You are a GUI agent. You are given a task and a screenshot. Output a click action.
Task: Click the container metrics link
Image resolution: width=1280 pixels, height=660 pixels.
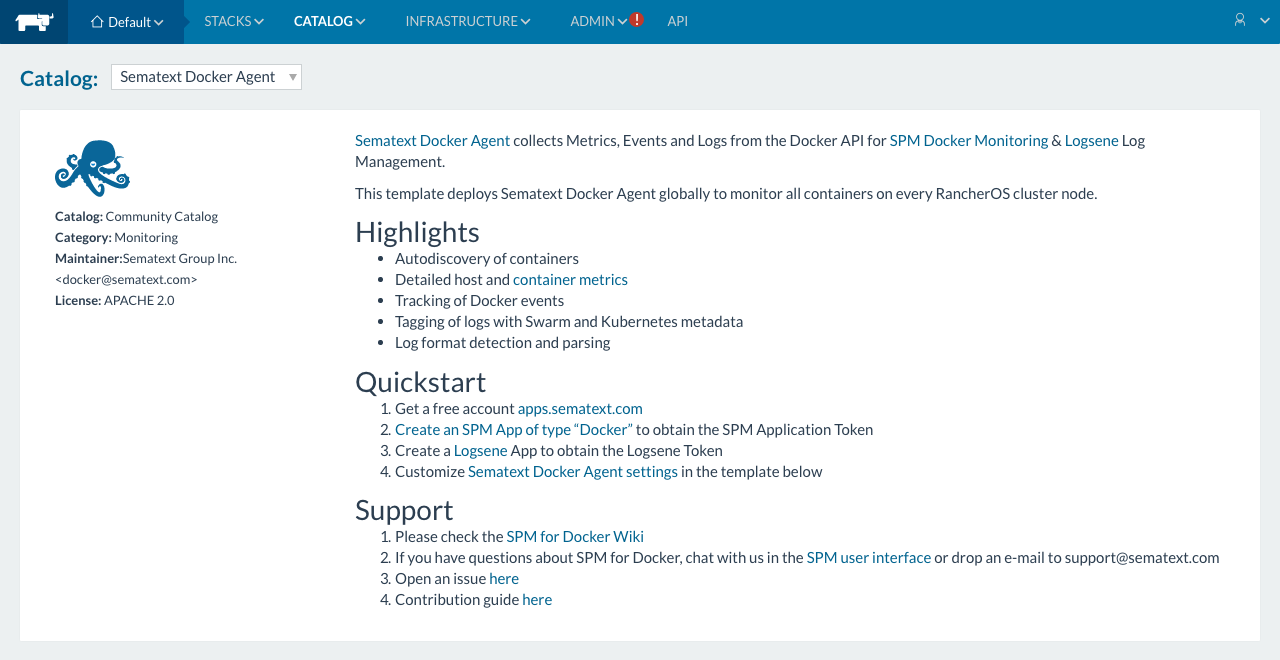pyautogui.click(x=570, y=280)
